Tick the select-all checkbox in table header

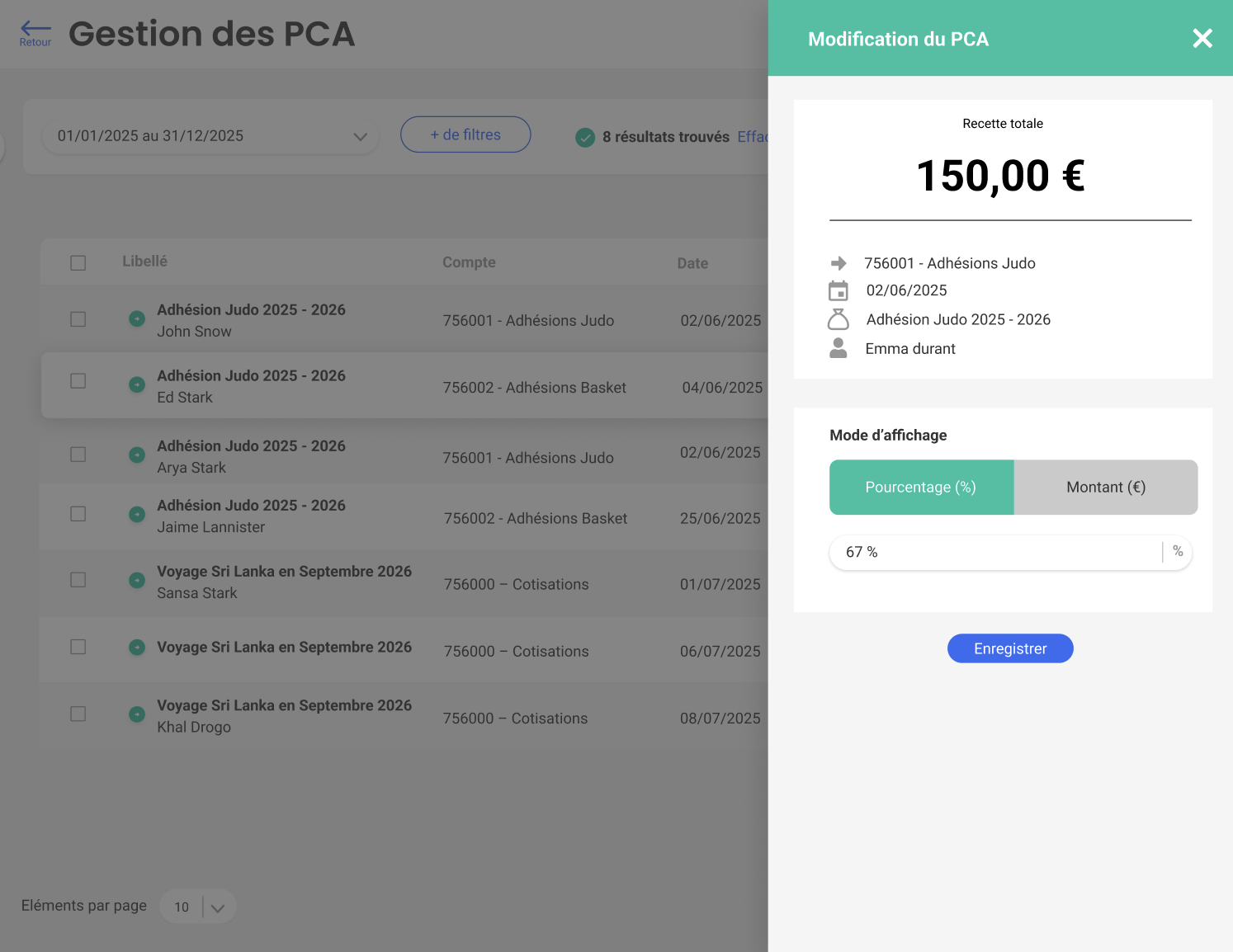[x=78, y=263]
